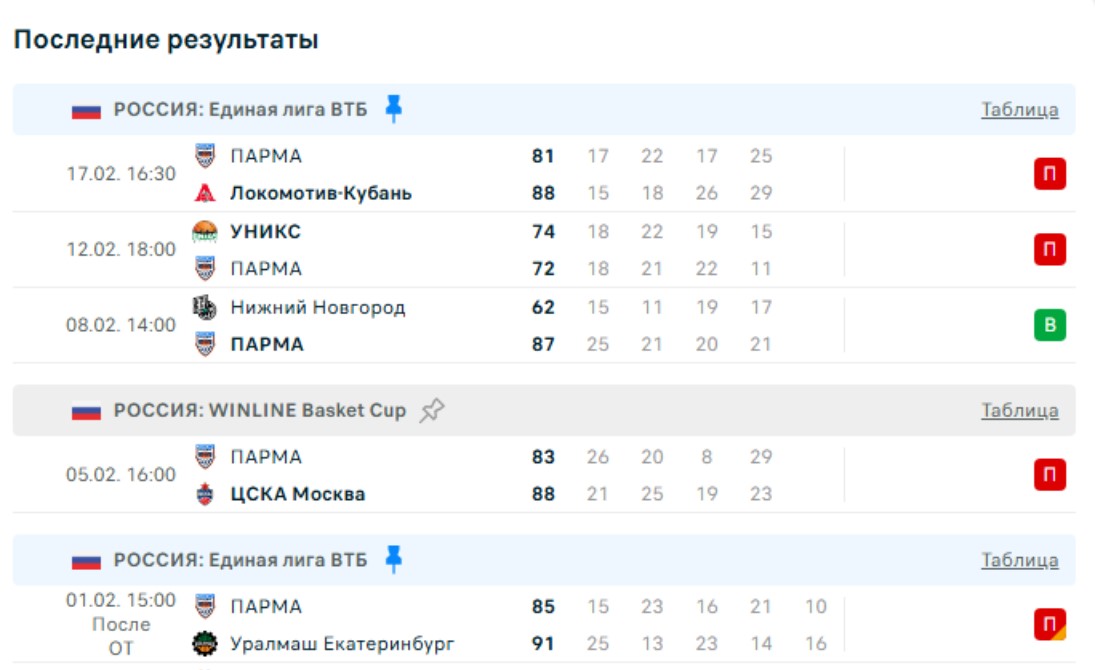Click the Уралмаш Екатеринбург team logo
The height and width of the screenshot is (670, 1095).
click(205, 644)
